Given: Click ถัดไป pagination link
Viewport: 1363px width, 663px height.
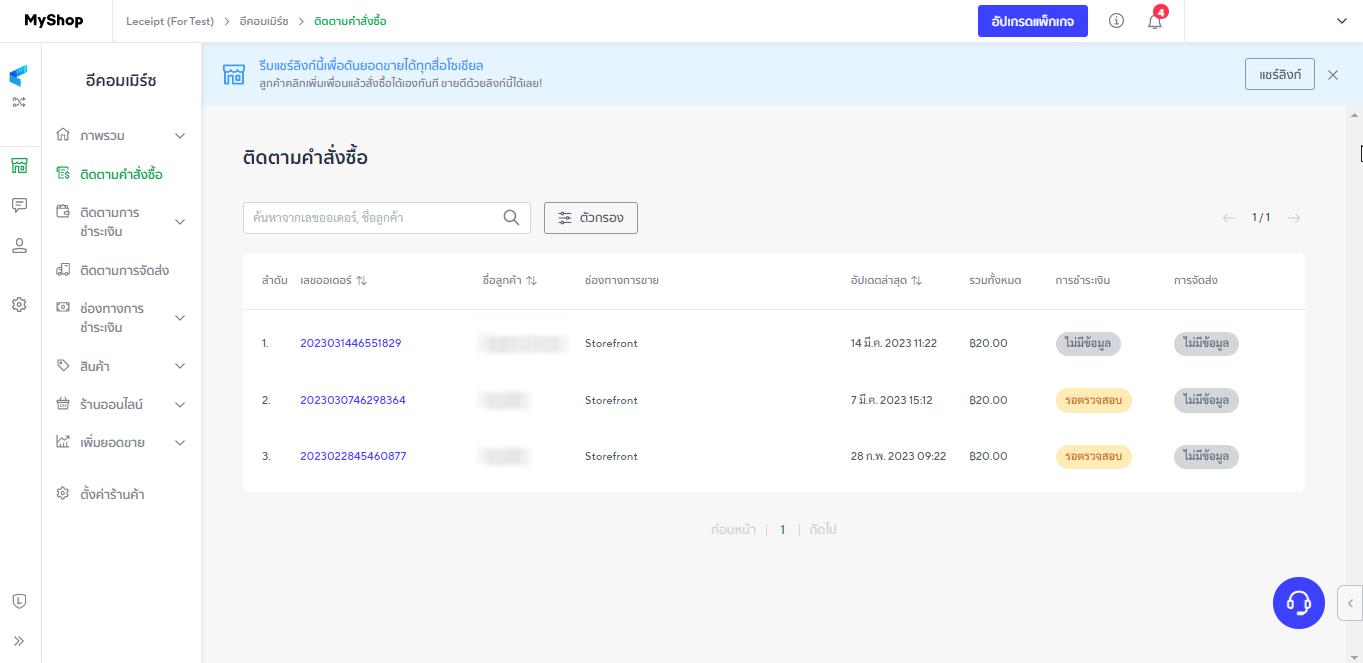Looking at the screenshot, I should pos(823,530).
